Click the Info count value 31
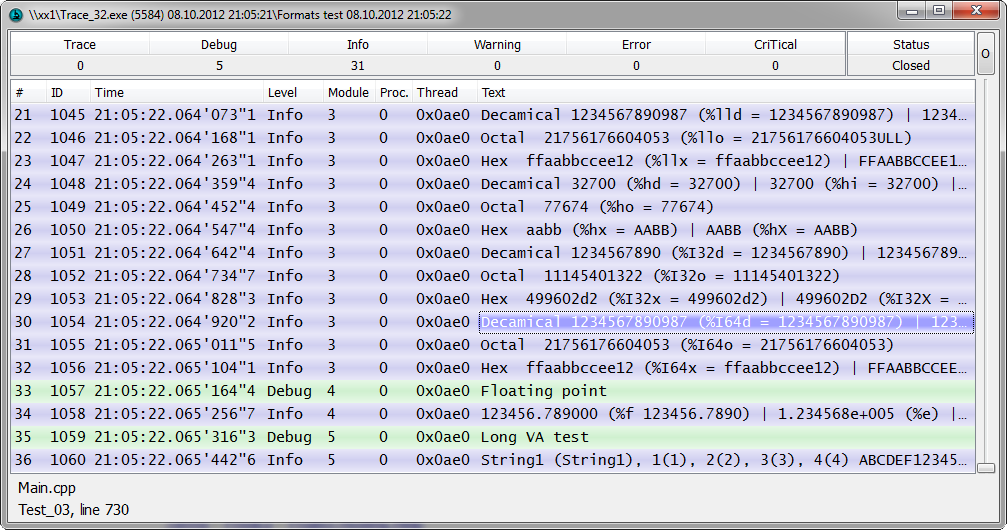The image size is (1007, 530). click(x=358, y=66)
